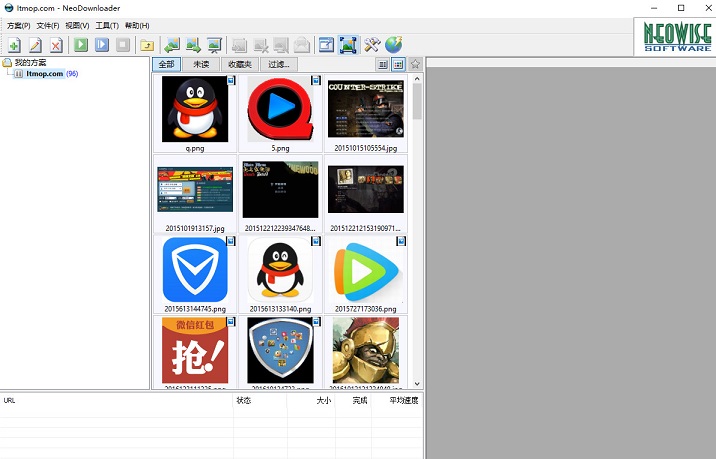Open the 帮助(H) menu
Image resolution: width=716 pixels, height=459 pixels.
click(x=137, y=26)
